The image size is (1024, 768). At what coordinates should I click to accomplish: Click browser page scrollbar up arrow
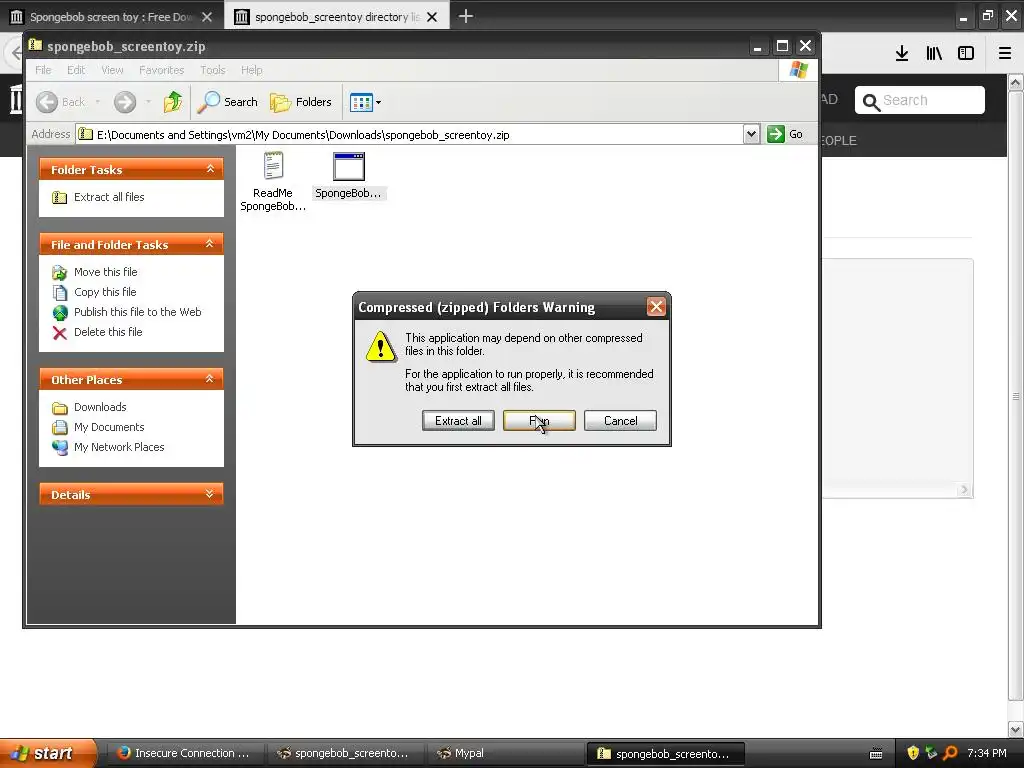click(x=1016, y=82)
